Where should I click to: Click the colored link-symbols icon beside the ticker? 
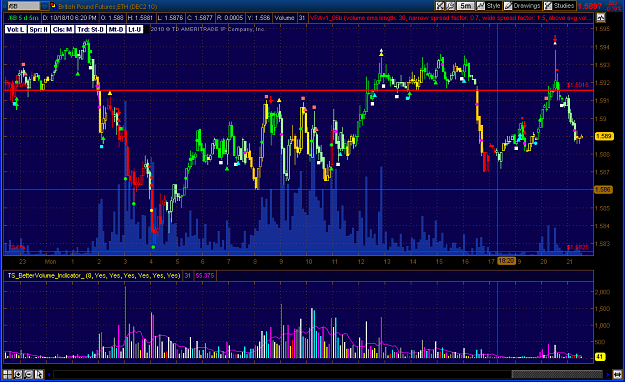[53, 6]
